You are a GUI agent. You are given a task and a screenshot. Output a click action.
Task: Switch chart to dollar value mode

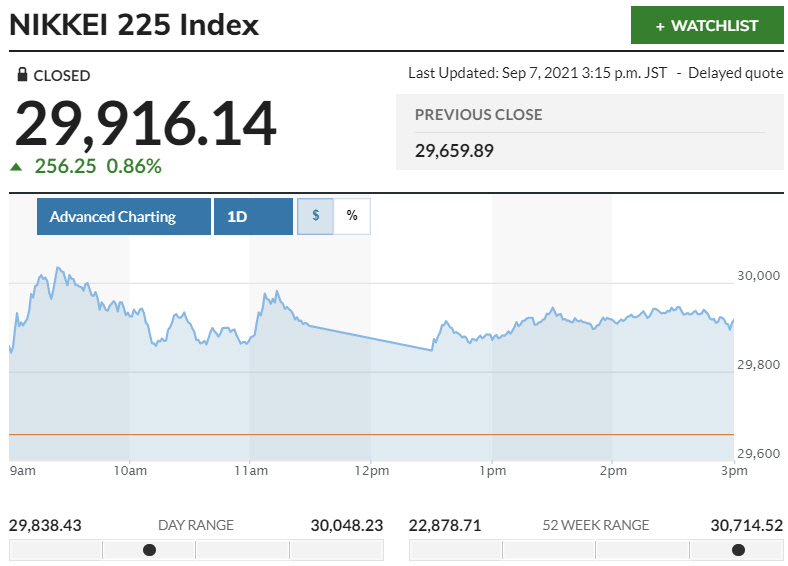tap(315, 216)
